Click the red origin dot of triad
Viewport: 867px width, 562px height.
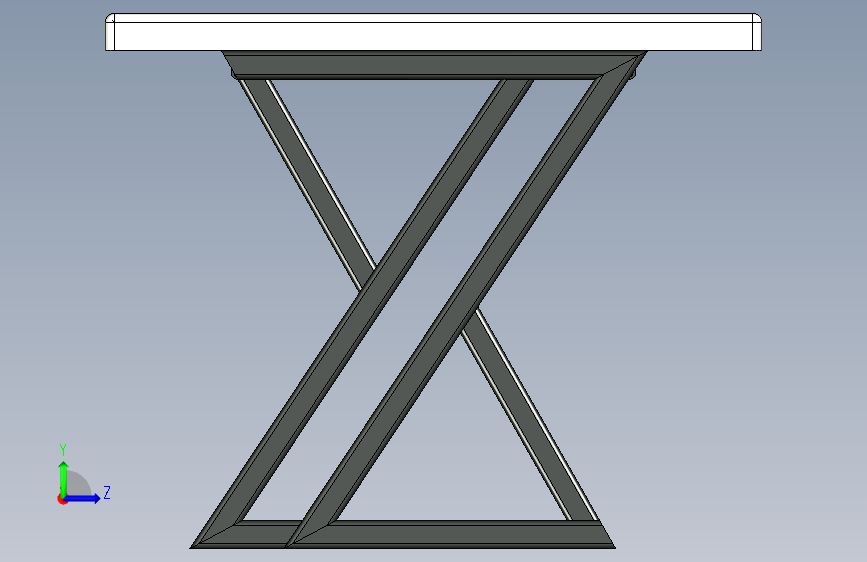pyautogui.click(x=61, y=499)
